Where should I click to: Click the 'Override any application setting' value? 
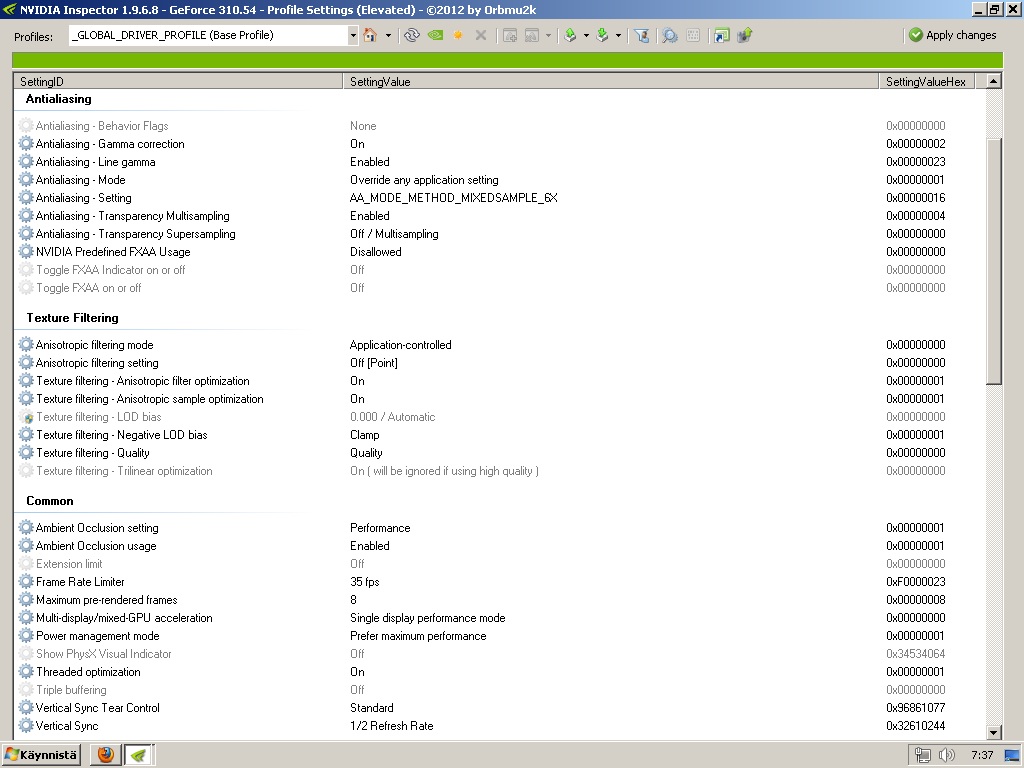(424, 180)
